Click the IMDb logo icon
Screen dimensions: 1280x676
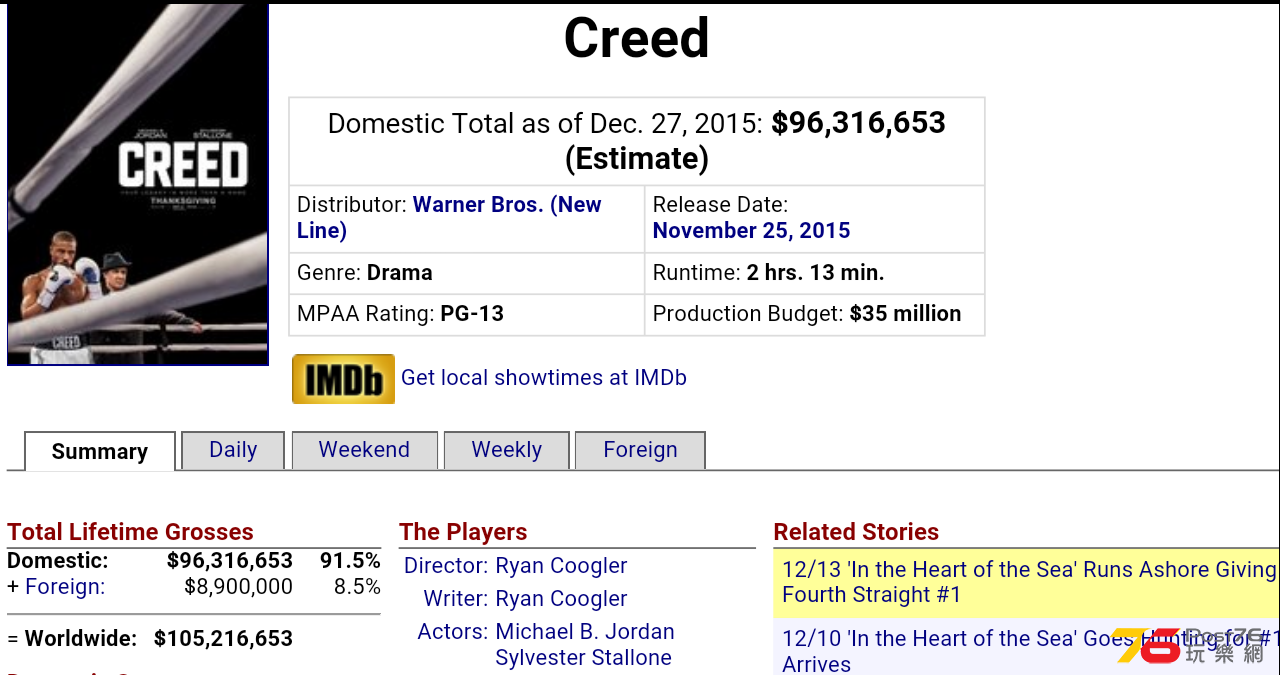(x=343, y=379)
